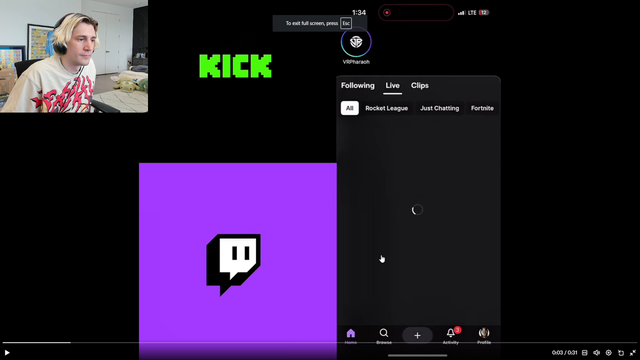Click the streamer webcam overlay

pos(74,56)
